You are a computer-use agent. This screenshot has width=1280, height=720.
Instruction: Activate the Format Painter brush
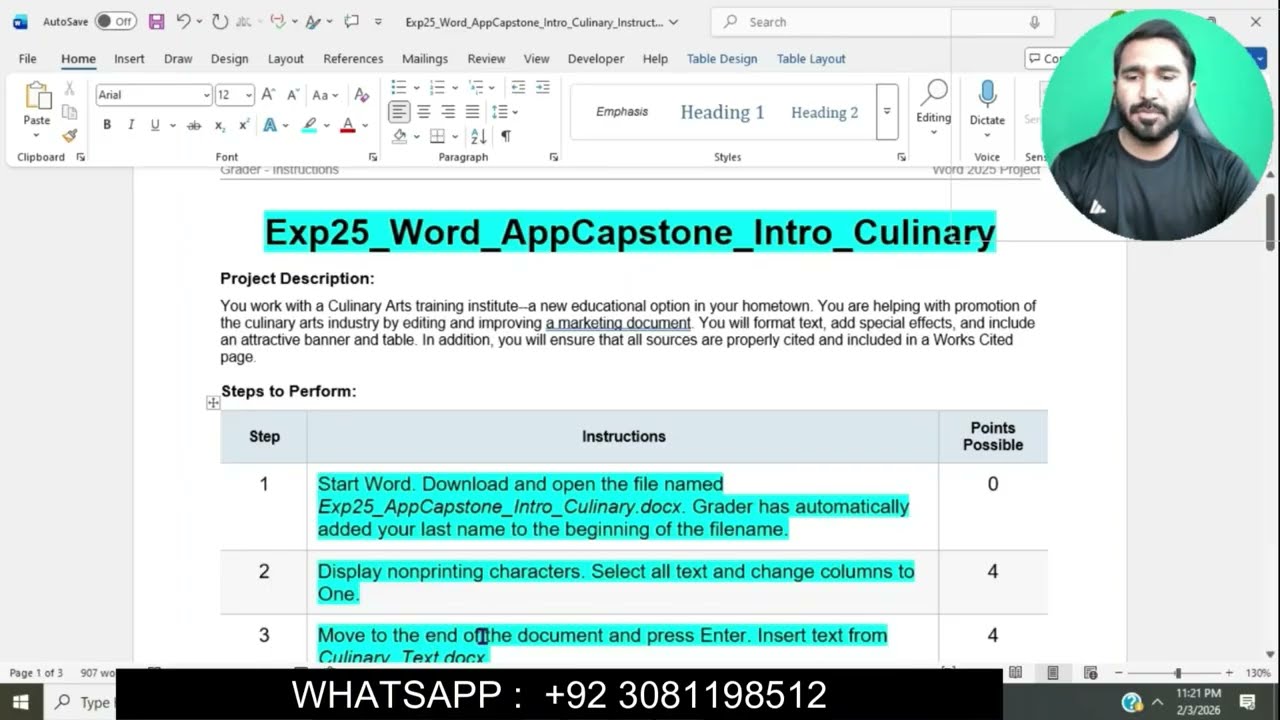69,135
